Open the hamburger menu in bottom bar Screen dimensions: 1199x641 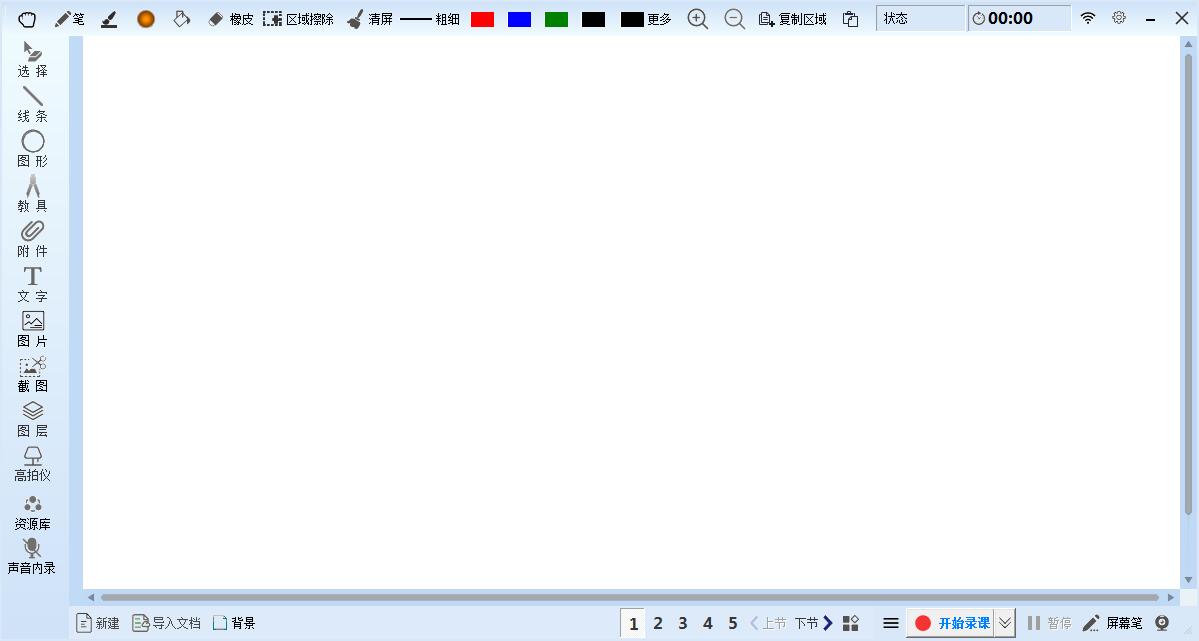890,623
